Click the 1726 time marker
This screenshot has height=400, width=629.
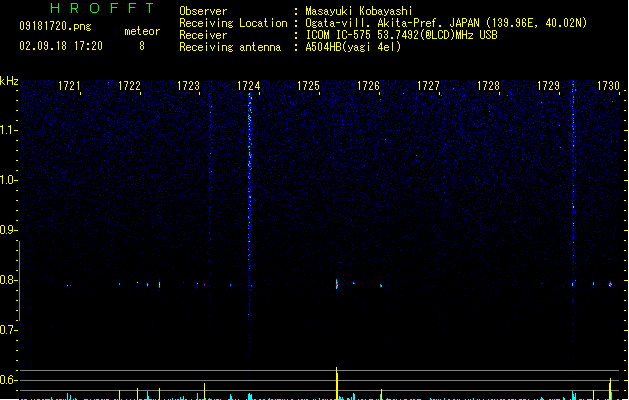pyautogui.click(x=368, y=86)
